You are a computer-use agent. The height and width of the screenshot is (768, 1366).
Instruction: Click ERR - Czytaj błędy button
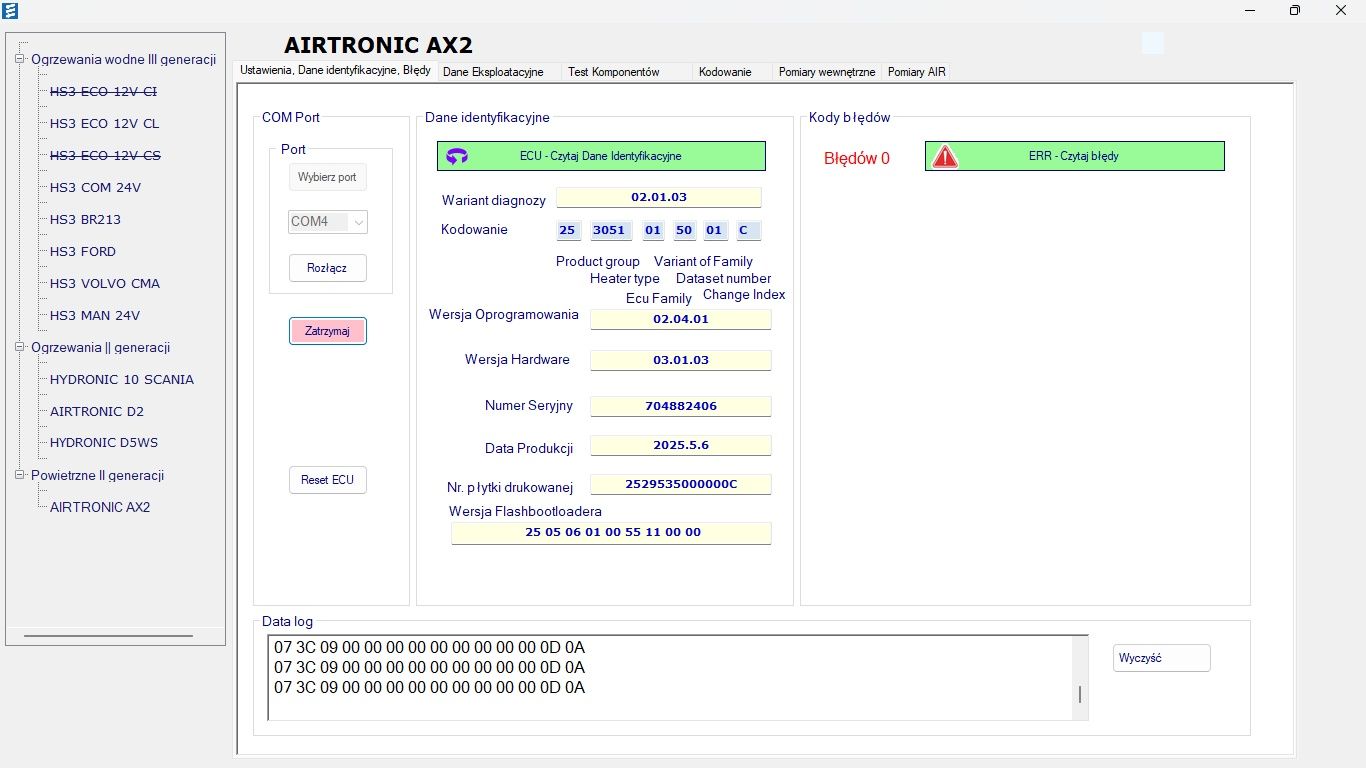(1074, 156)
